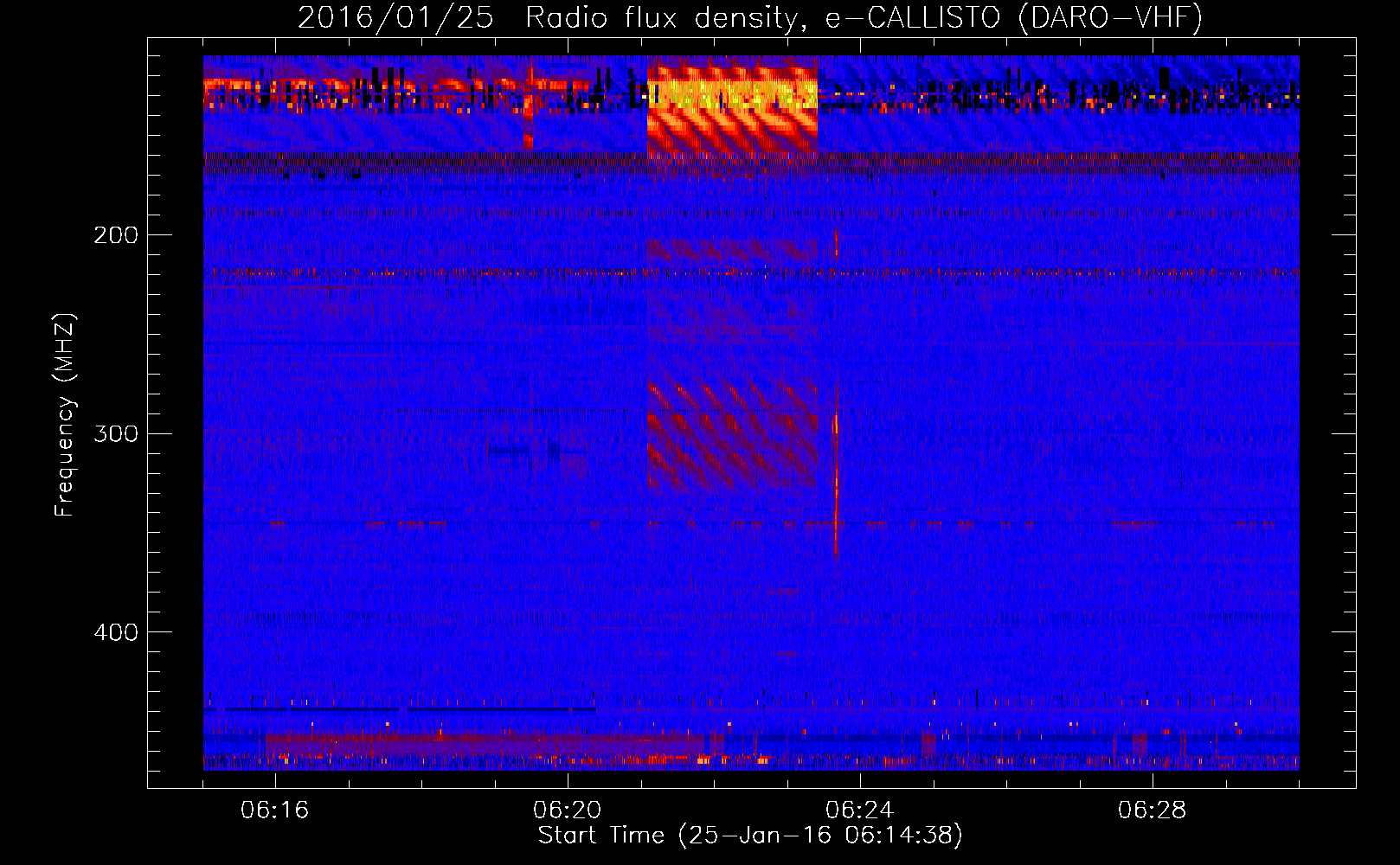1400x865 pixels.
Task: Click the "Start Time (25-Jan-16 06:14:38)" label
Action: pyautogui.click(x=750, y=836)
